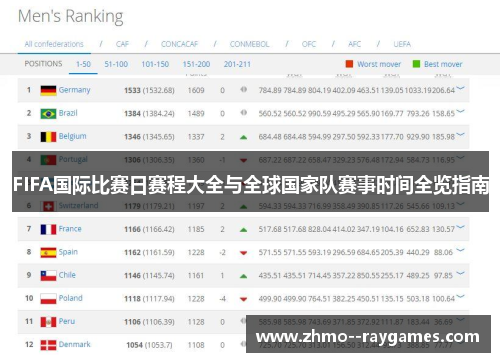Viewport: 500px width, 362px height.
Task: Click the Worst mover legend label
Action: (379, 64)
